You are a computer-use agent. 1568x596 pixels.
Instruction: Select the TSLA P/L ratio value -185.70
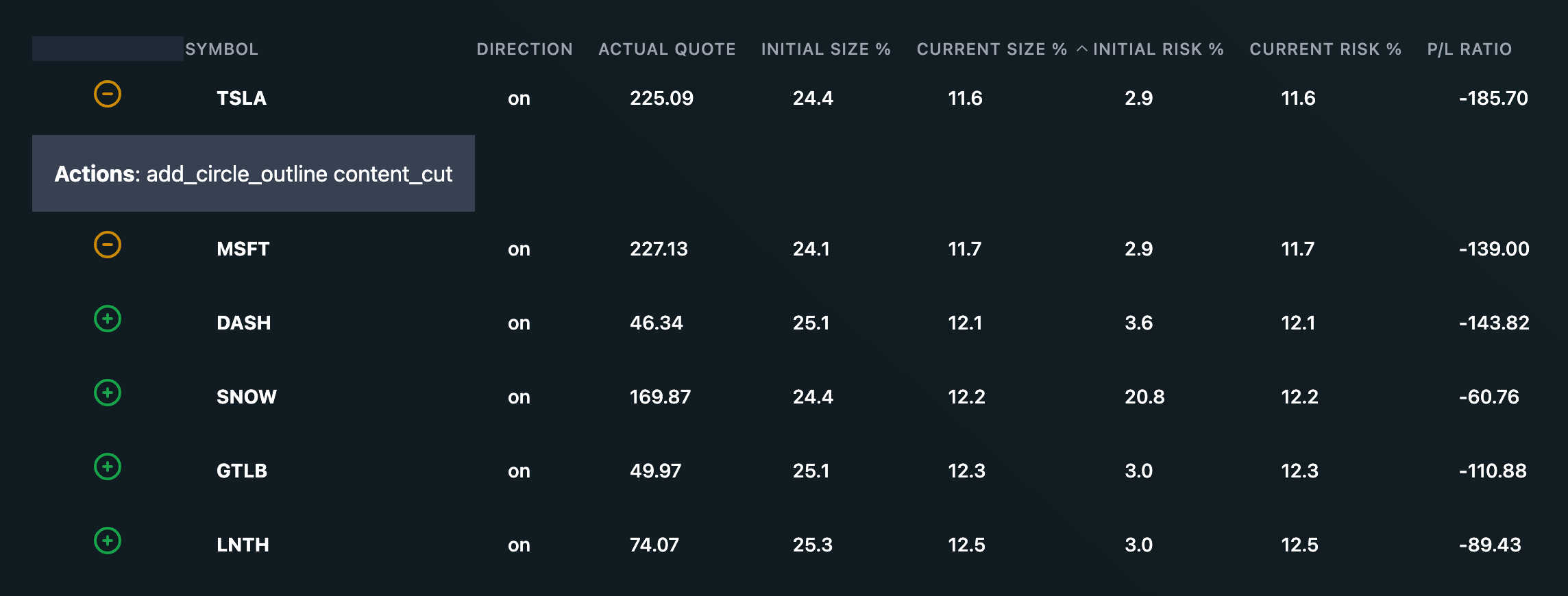tap(1493, 98)
